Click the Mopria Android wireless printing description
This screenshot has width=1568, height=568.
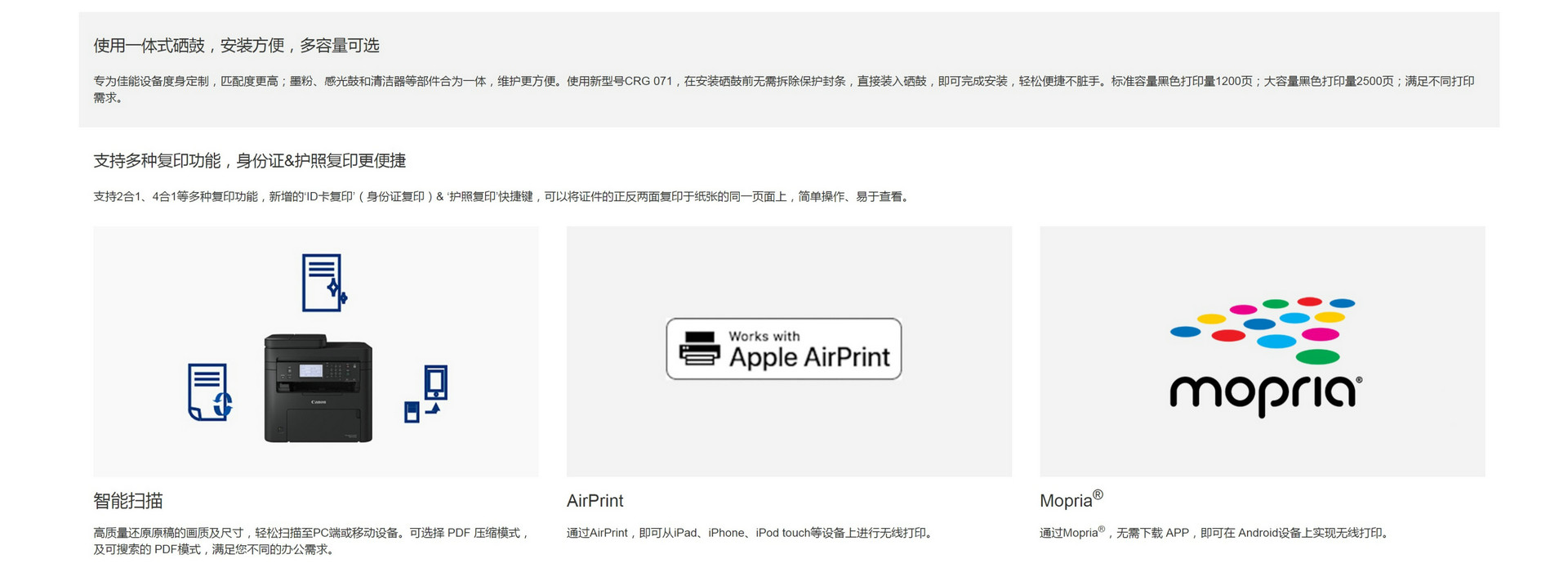[x=1214, y=533]
